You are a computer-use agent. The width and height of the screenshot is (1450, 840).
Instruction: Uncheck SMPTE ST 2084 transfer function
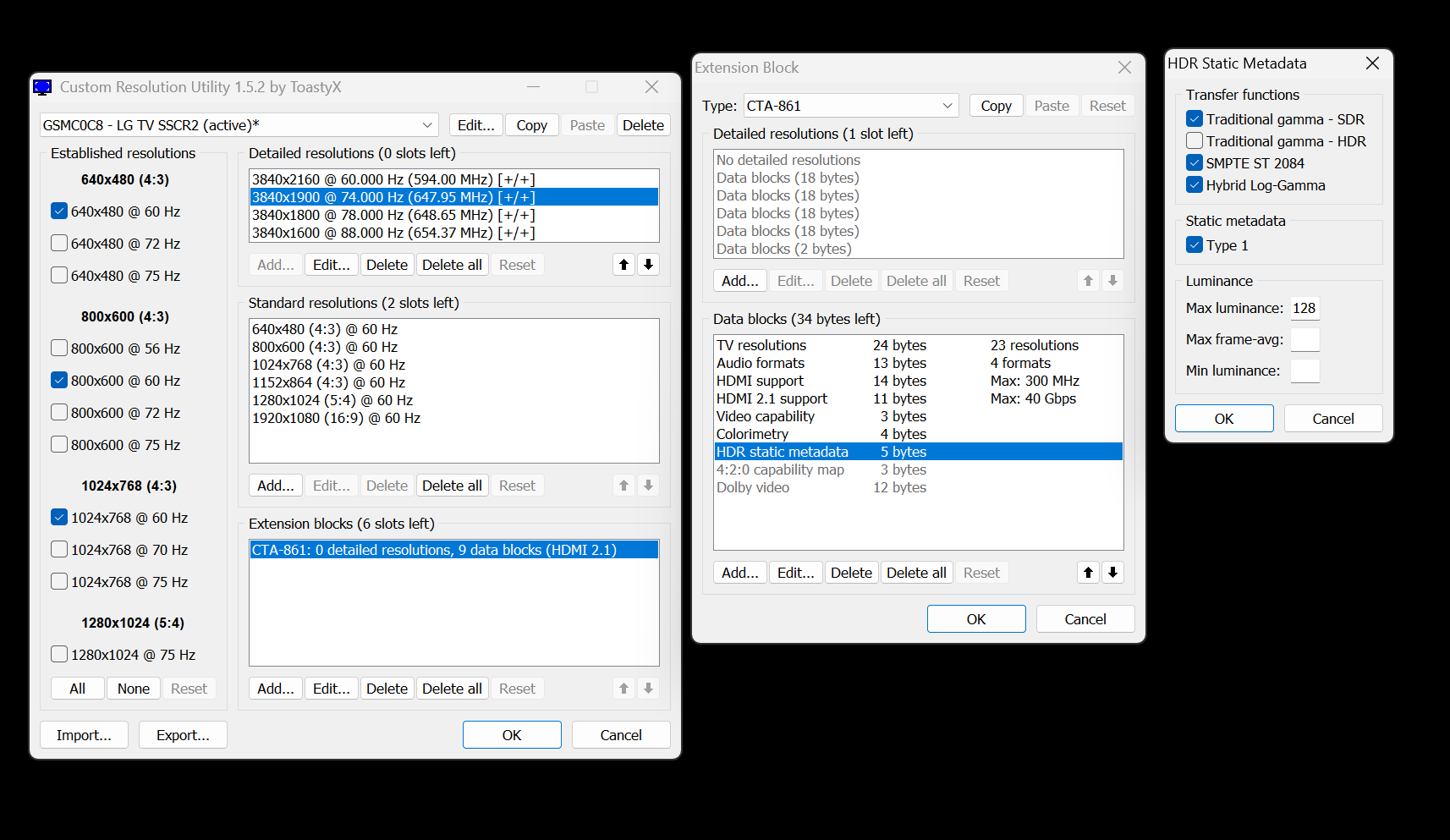pyautogui.click(x=1194, y=162)
